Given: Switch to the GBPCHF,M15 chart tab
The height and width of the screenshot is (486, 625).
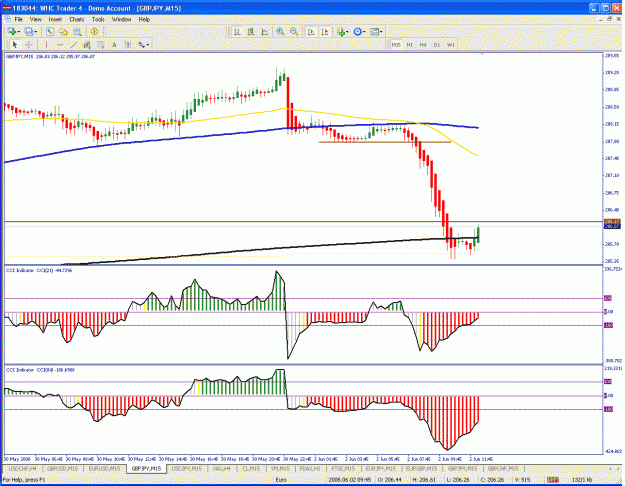Looking at the screenshot, I should click(503, 468).
